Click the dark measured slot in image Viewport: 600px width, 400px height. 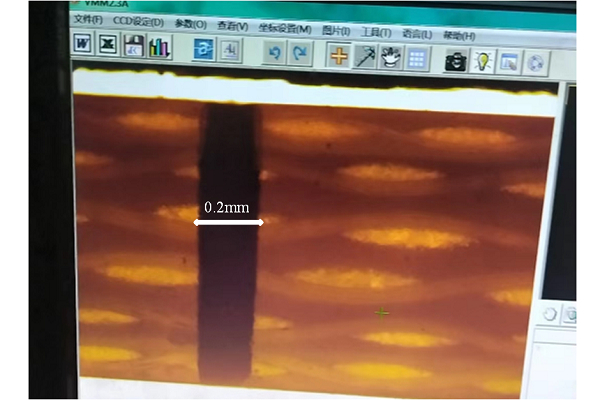[228, 243]
